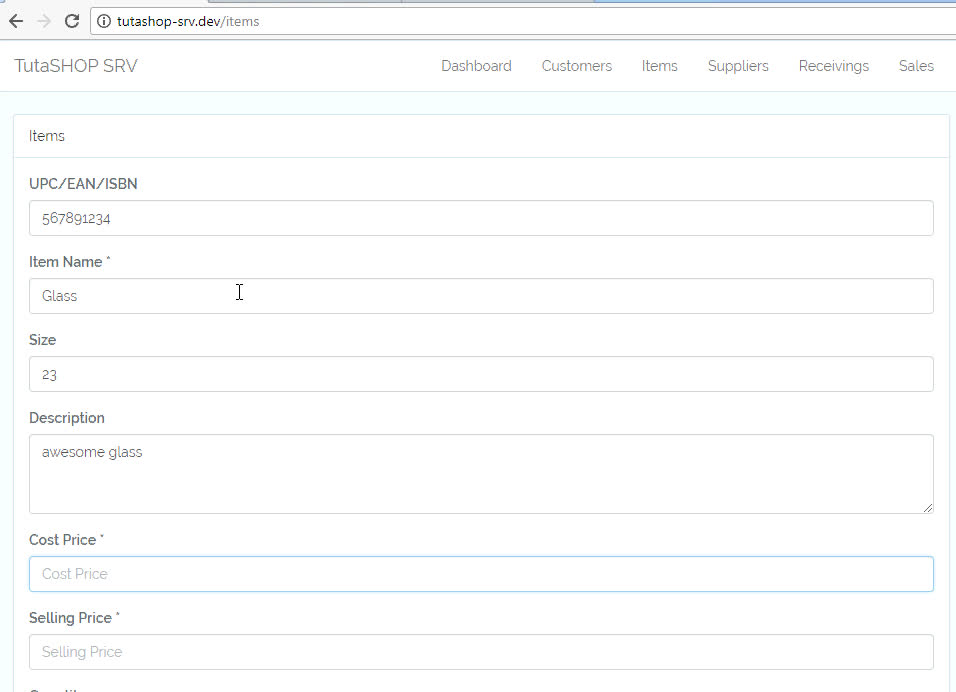Focus the Cost Price input
Screen dimensions: 956x692
pyautogui.click(x=481, y=574)
